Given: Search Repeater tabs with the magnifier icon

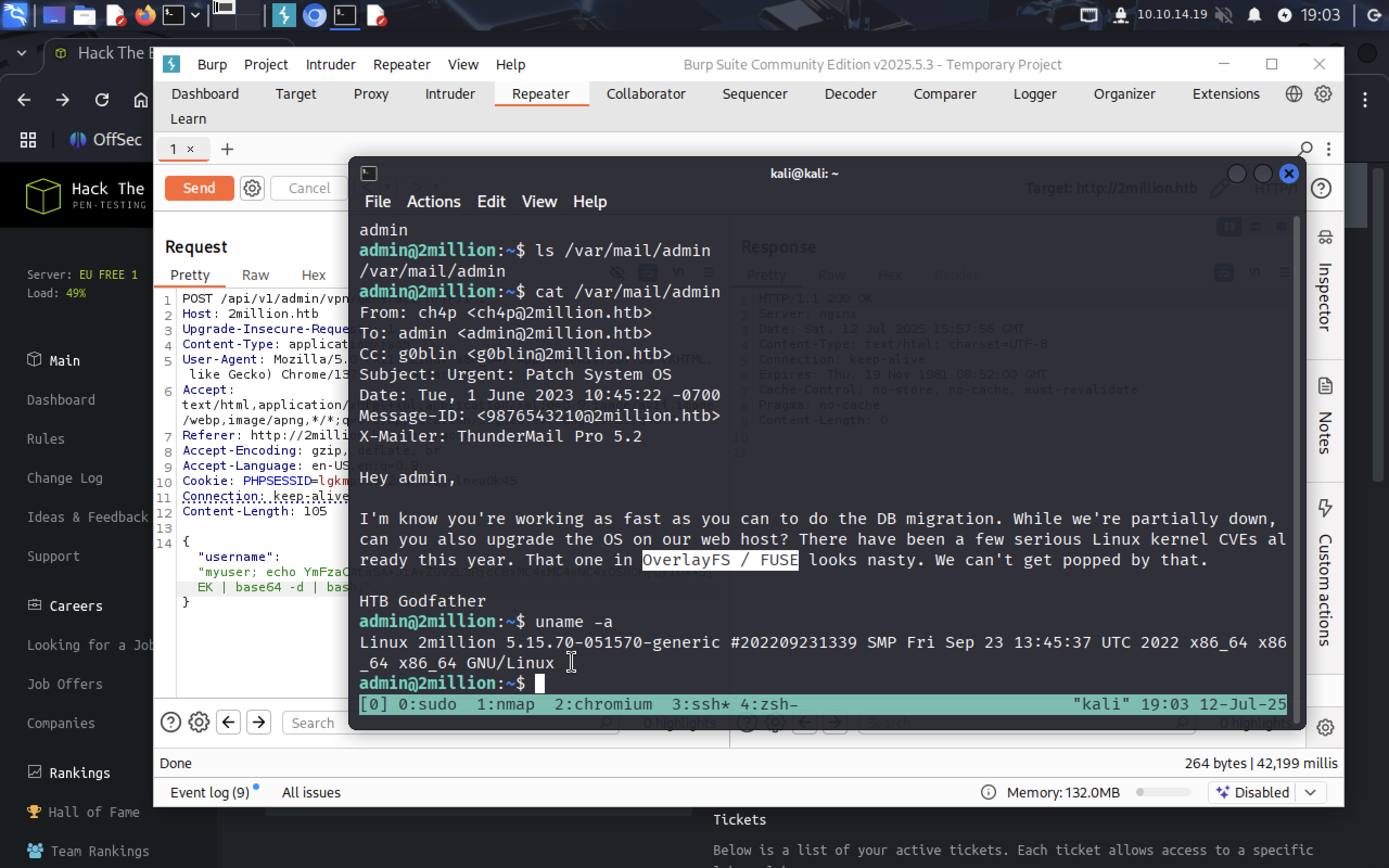Looking at the screenshot, I should (1305, 149).
